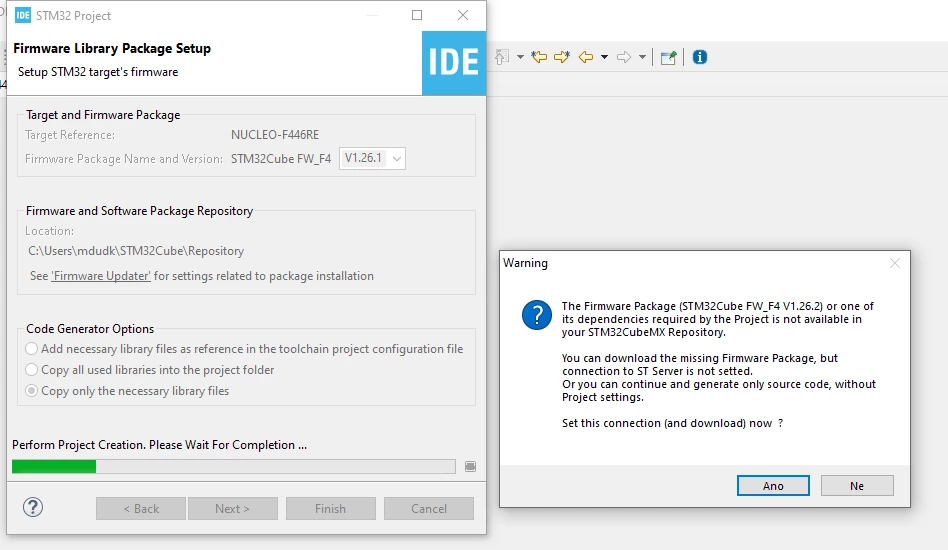Screen dimensions: 948x550
Task: Click the Back navigation arrow in toolbar
Action: [585, 57]
